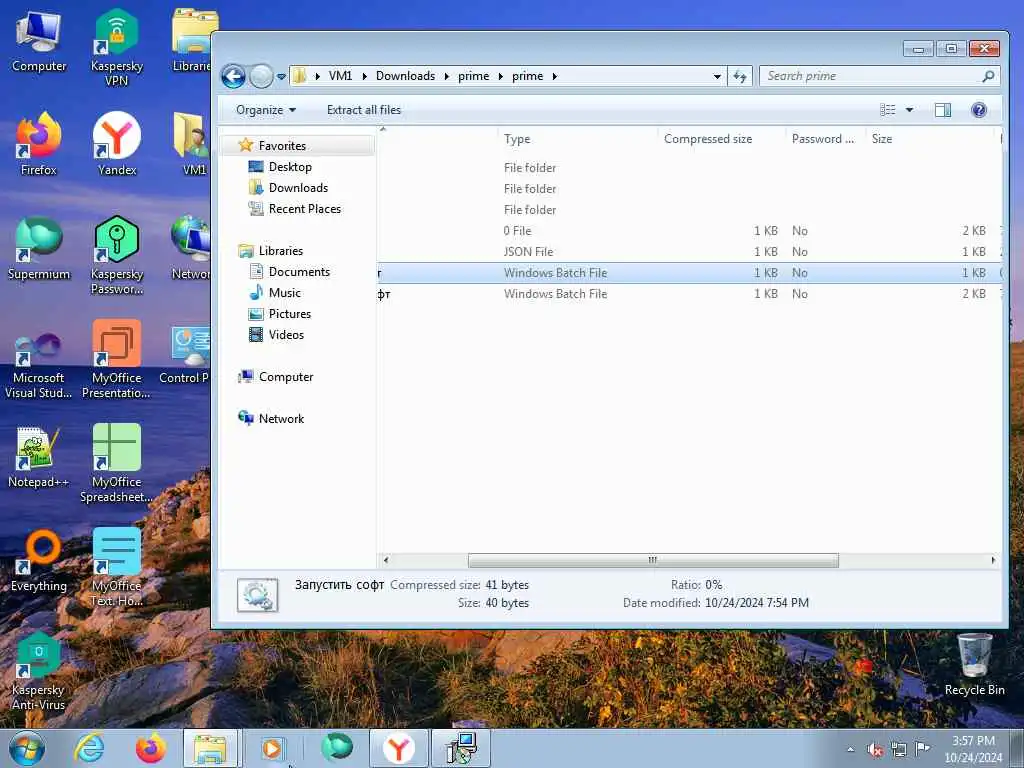
Task: Open Downloads in Favorites
Action: (298, 187)
